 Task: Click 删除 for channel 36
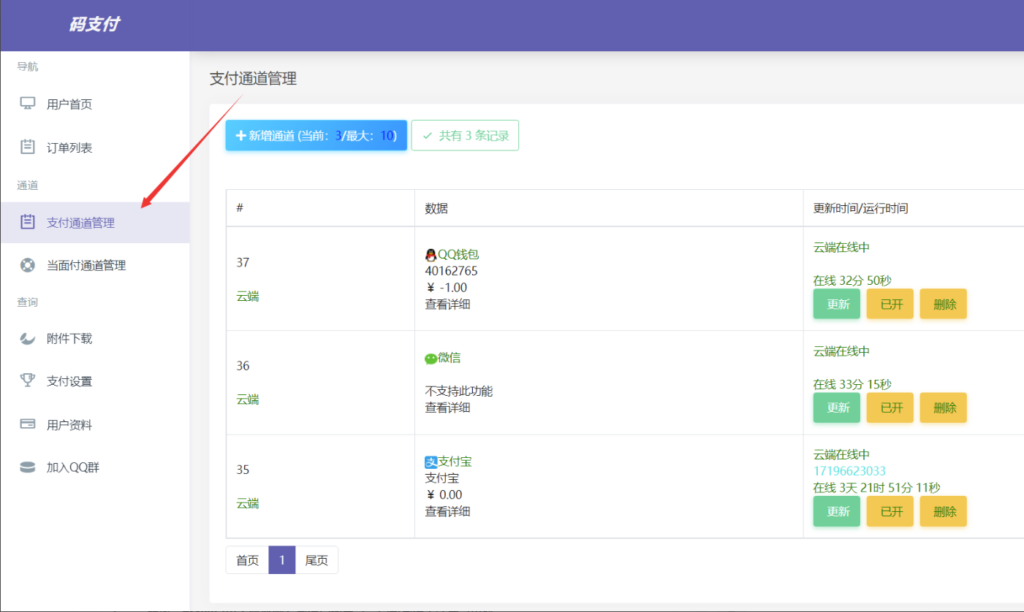point(943,408)
